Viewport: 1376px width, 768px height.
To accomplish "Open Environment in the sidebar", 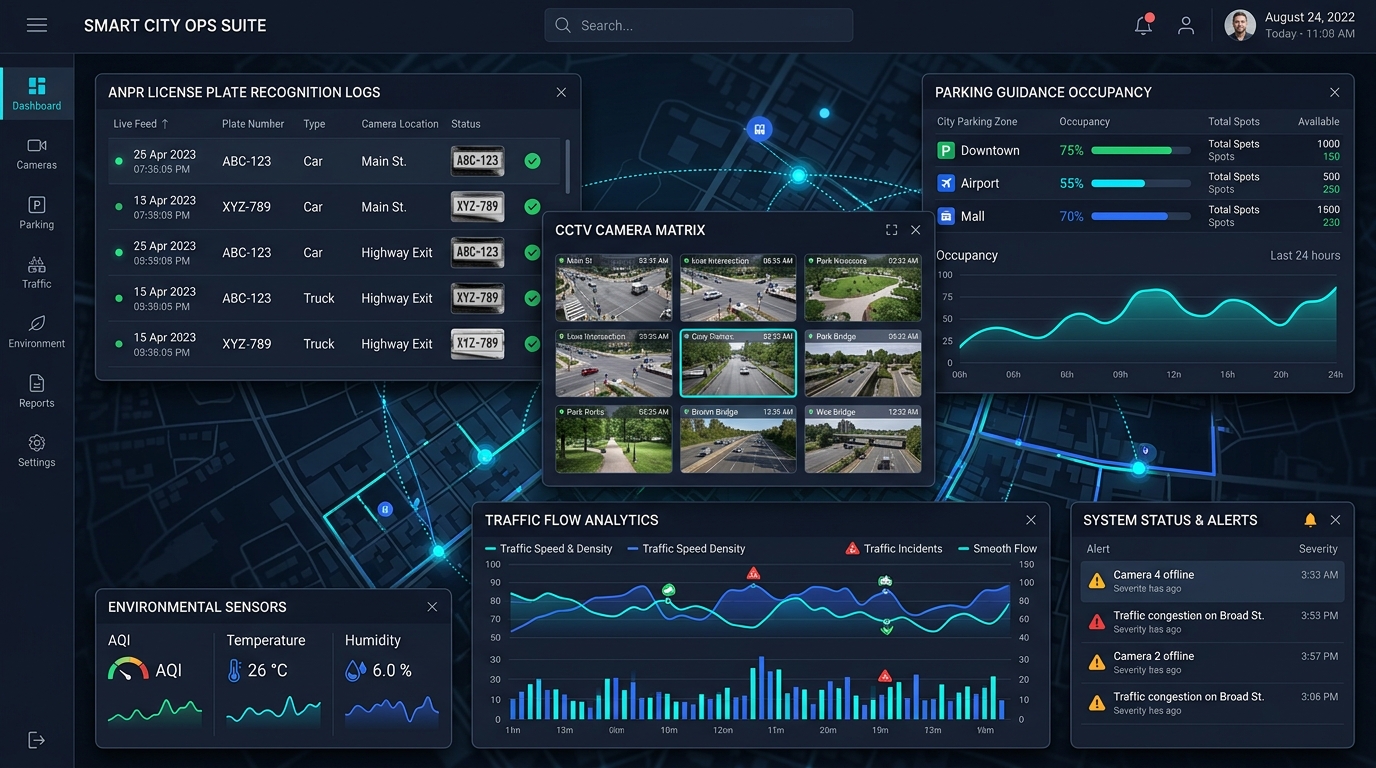I will click(37, 332).
